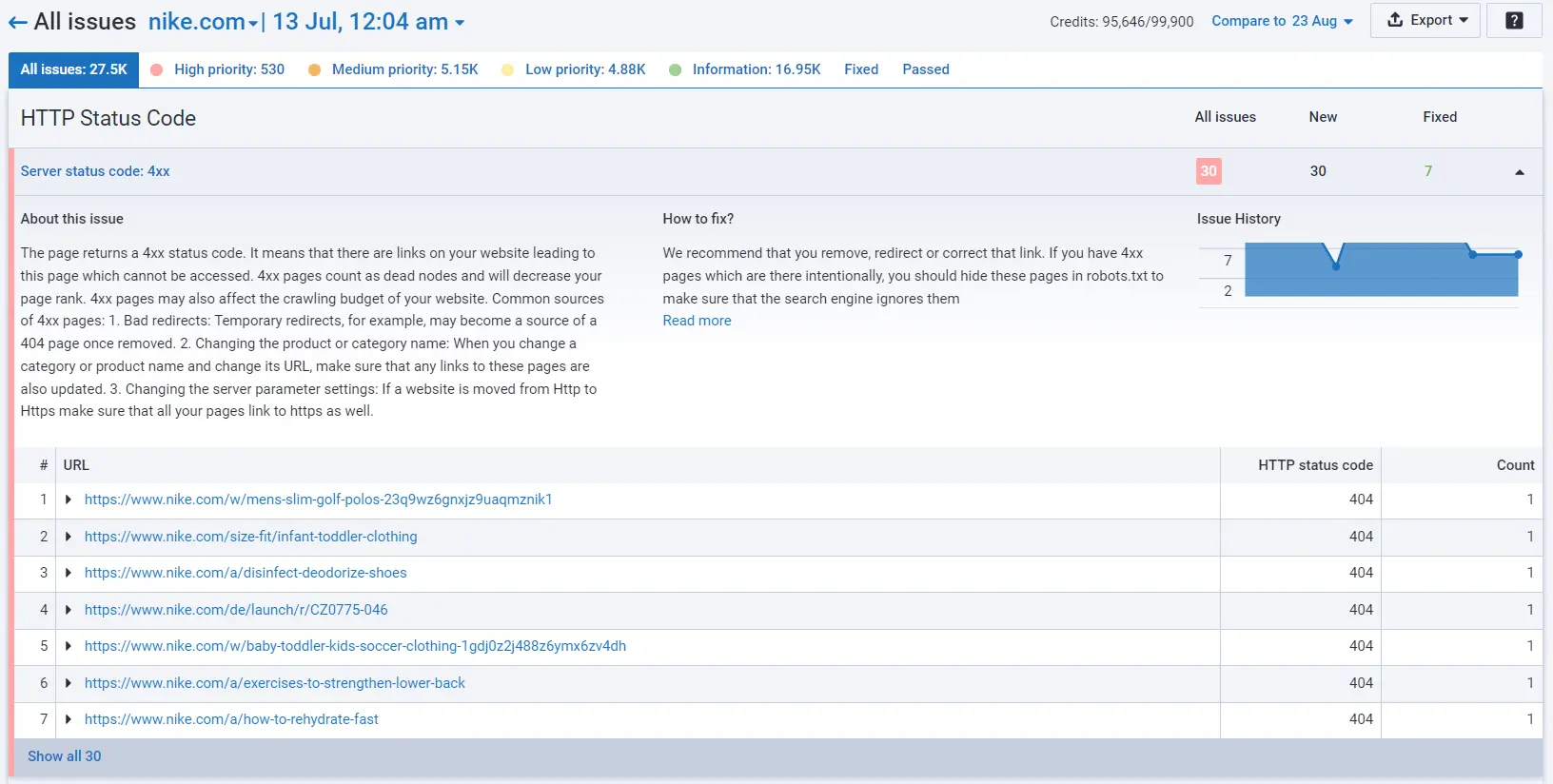
Task: Click the HTTP status code column header
Action: (x=1315, y=465)
